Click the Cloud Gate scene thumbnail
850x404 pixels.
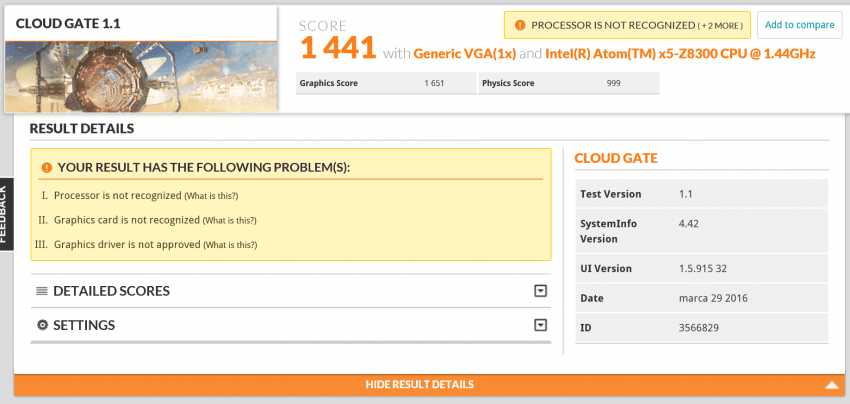point(141,76)
